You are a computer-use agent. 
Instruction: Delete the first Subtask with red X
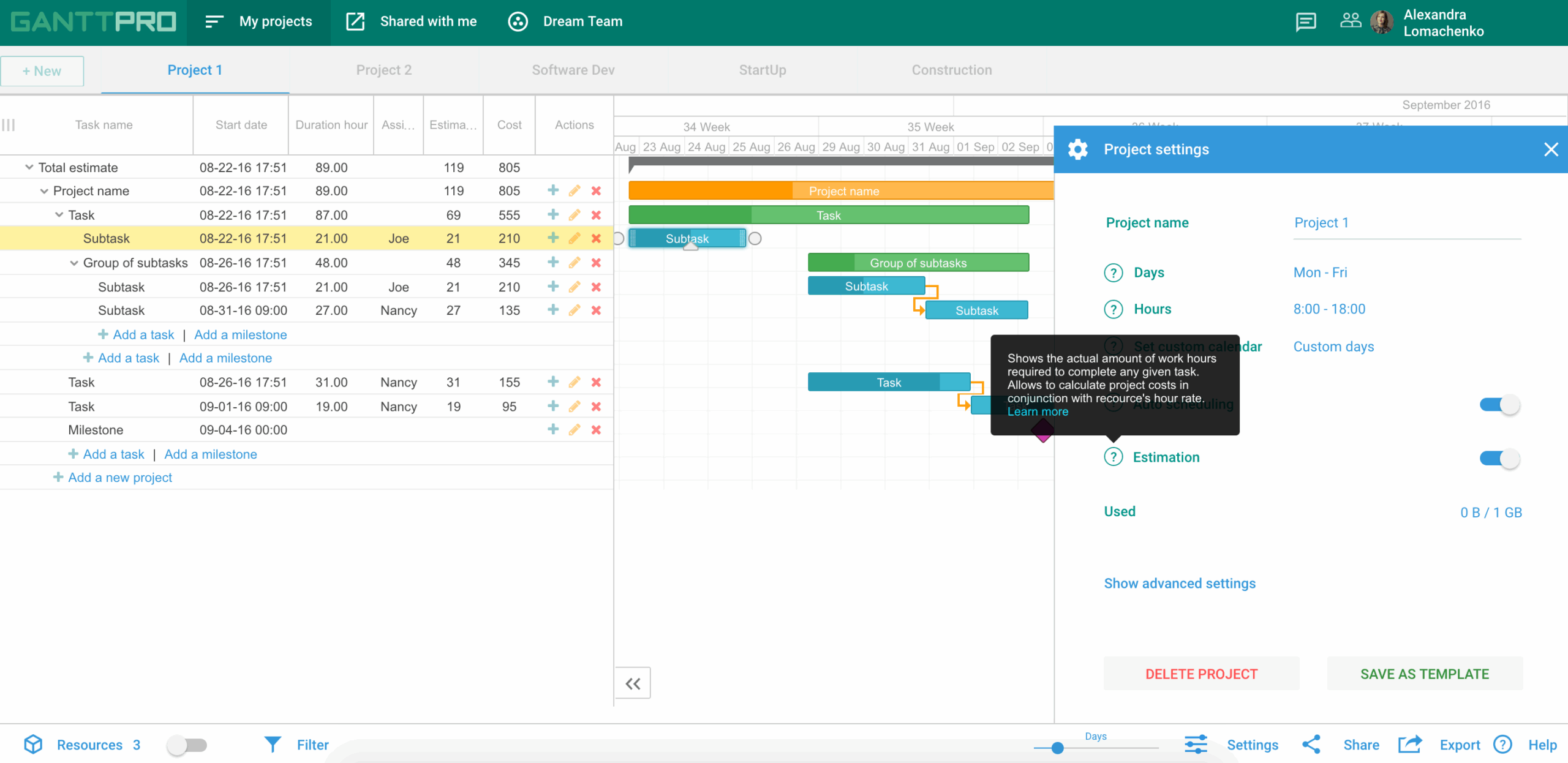tap(597, 238)
